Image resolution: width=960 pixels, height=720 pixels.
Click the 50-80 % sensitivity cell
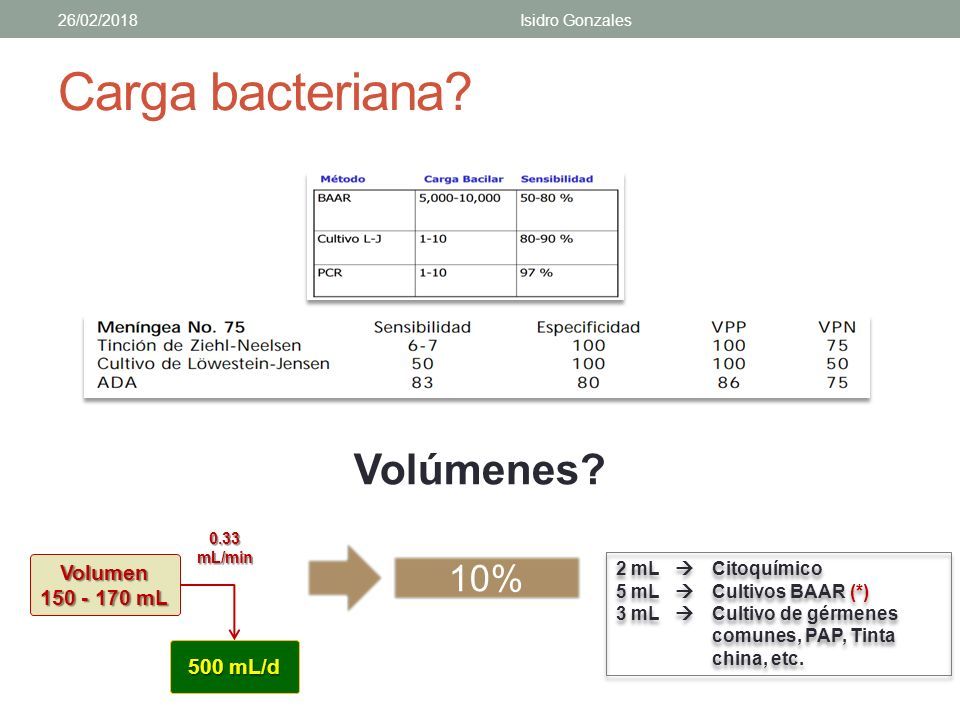567,210
